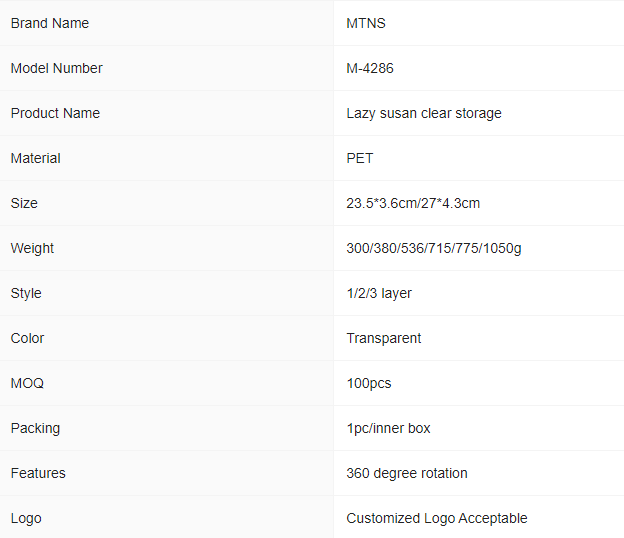Select the 100pcs MOQ value
This screenshot has height=538, width=624.
click(x=369, y=383)
